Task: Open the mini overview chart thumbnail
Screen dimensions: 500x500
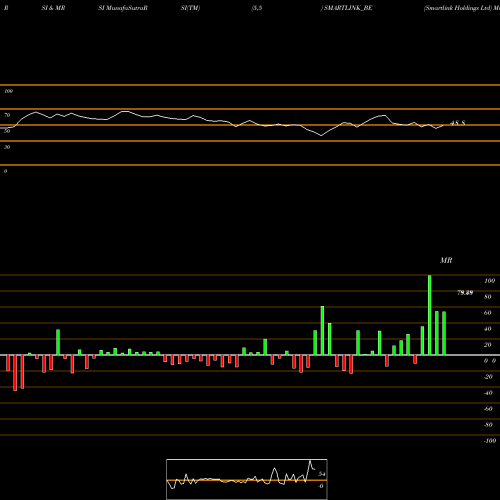Action: [247, 479]
